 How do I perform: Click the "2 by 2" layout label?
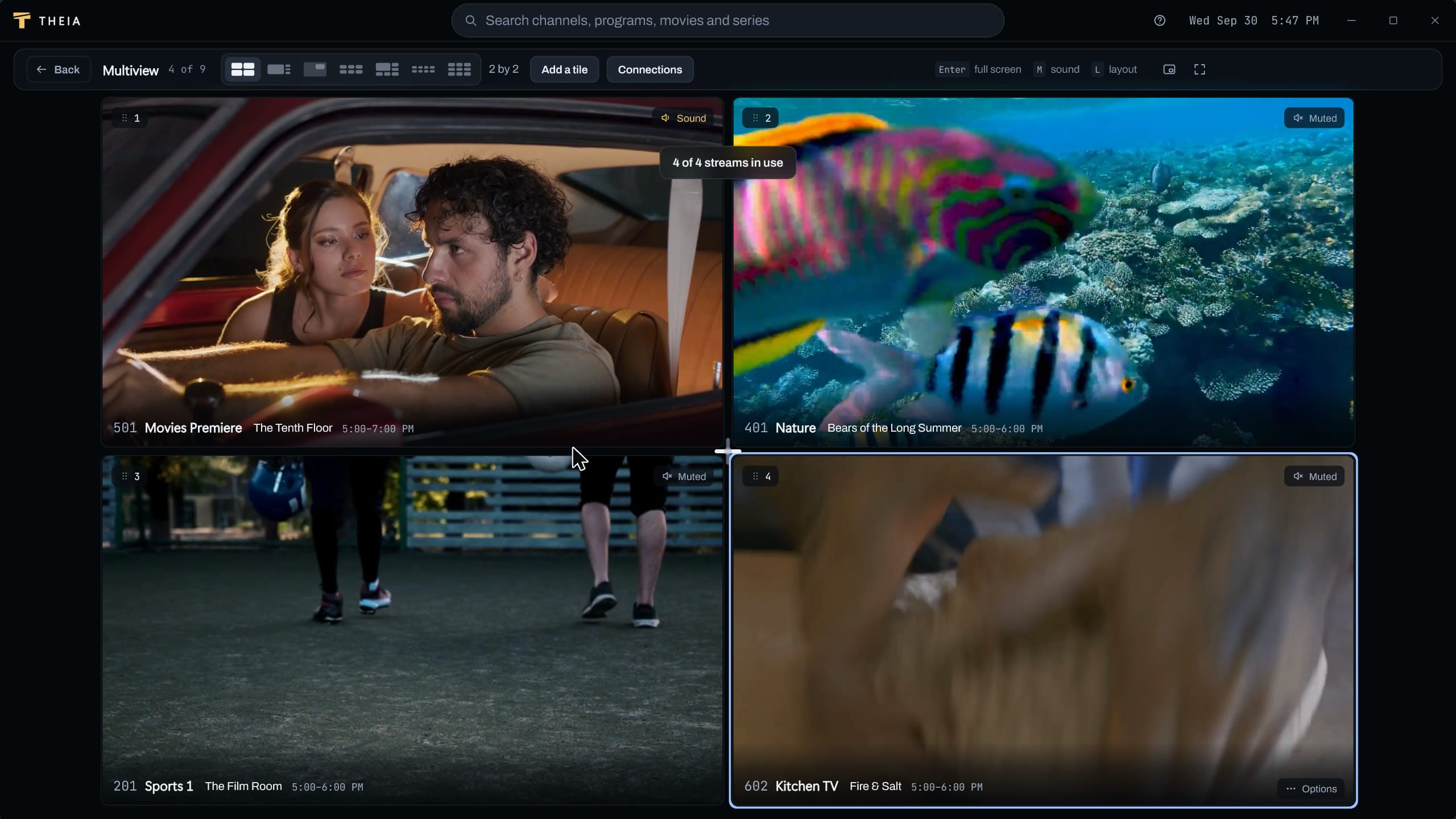(504, 69)
